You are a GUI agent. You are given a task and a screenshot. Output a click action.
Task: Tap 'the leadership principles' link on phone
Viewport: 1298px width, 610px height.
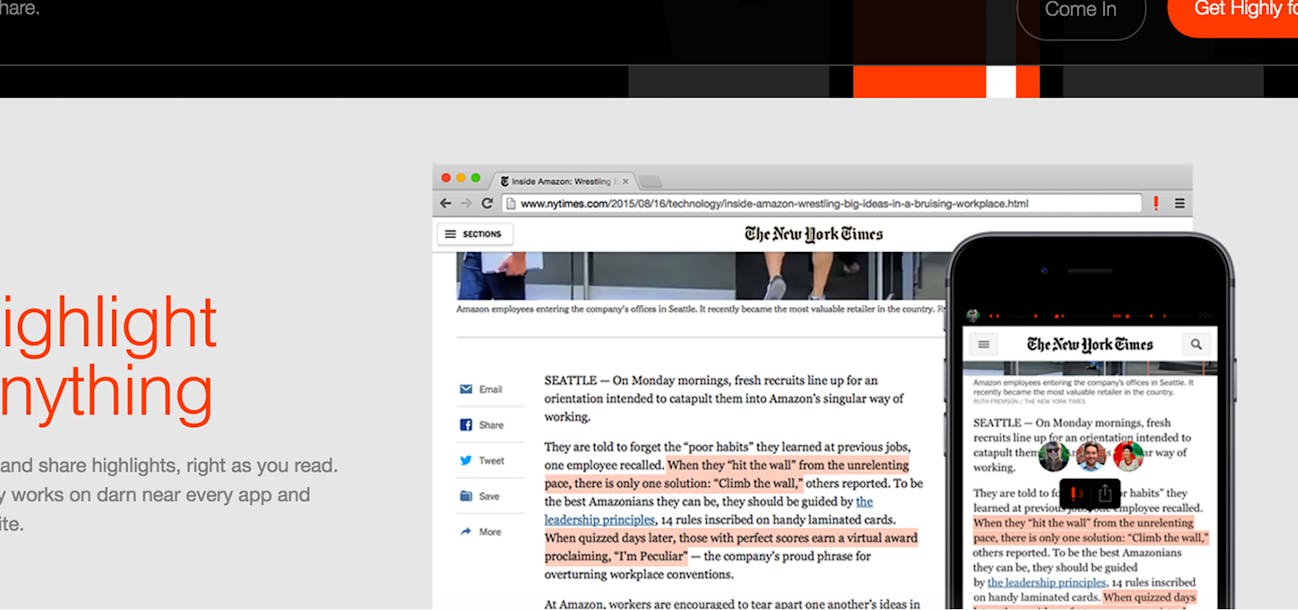click(x=1047, y=582)
